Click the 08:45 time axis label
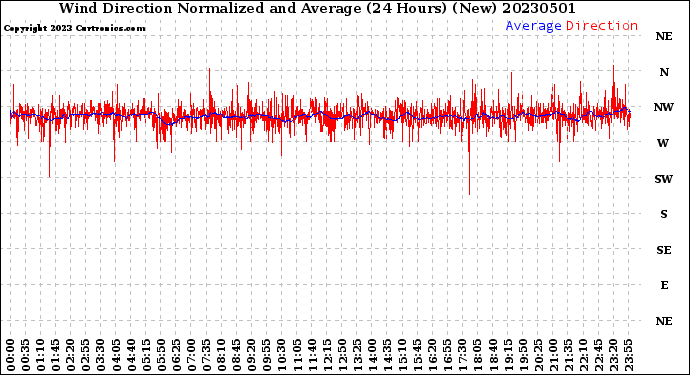Screen dimensions: 690x375 coord(237,355)
